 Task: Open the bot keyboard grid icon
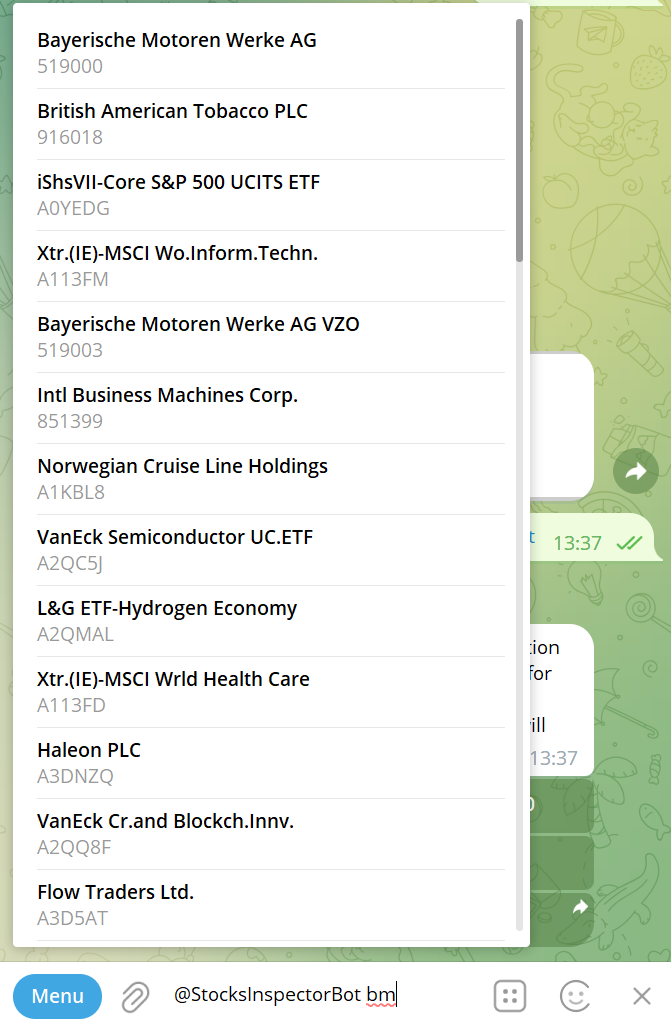510,996
